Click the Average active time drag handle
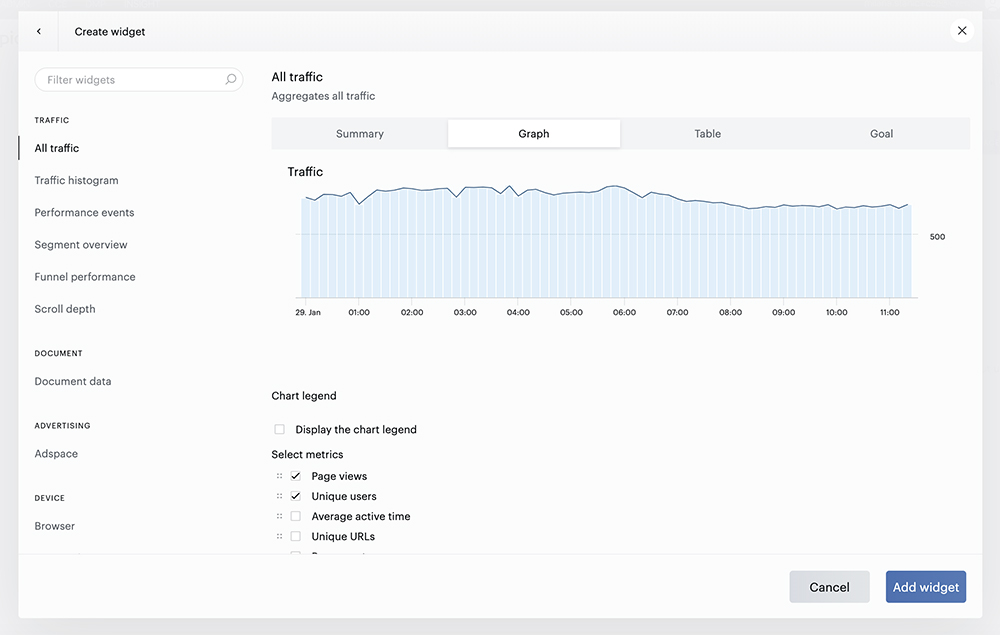Image resolution: width=1000 pixels, height=635 pixels. click(x=279, y=516)
